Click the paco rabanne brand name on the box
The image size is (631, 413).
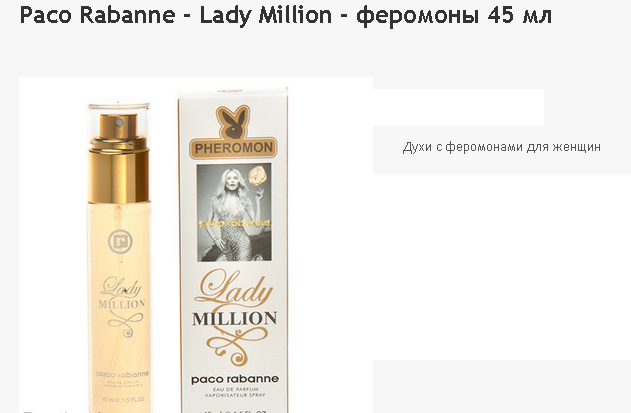click(x=235, y=379)
